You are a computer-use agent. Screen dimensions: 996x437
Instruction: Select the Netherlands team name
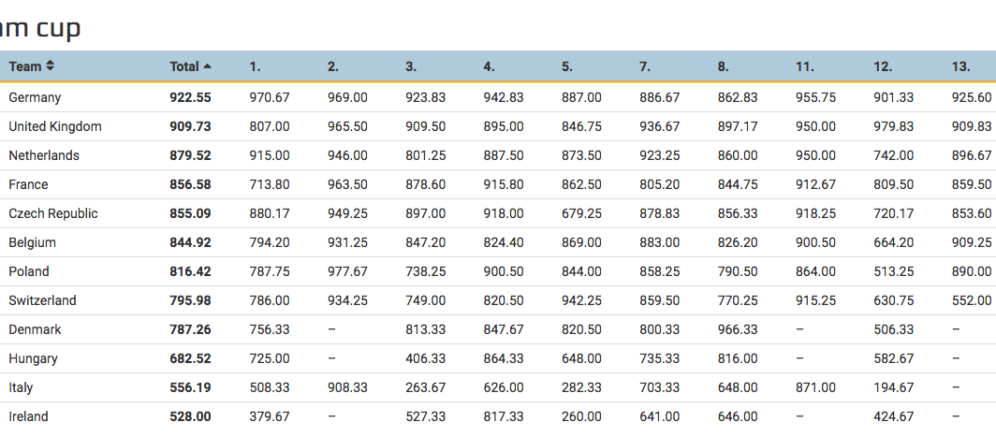[x=44, y=156]
